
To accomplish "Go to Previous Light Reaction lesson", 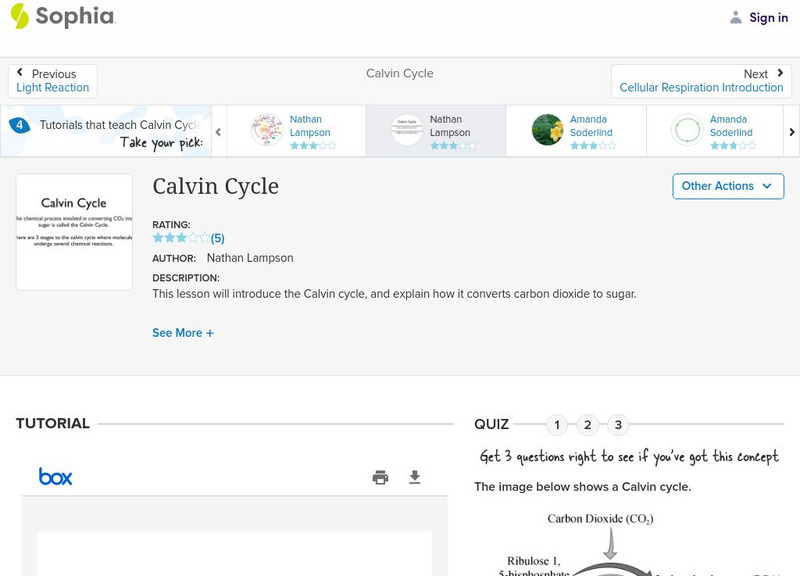I will pyautogui.click(x=53, y=81).
